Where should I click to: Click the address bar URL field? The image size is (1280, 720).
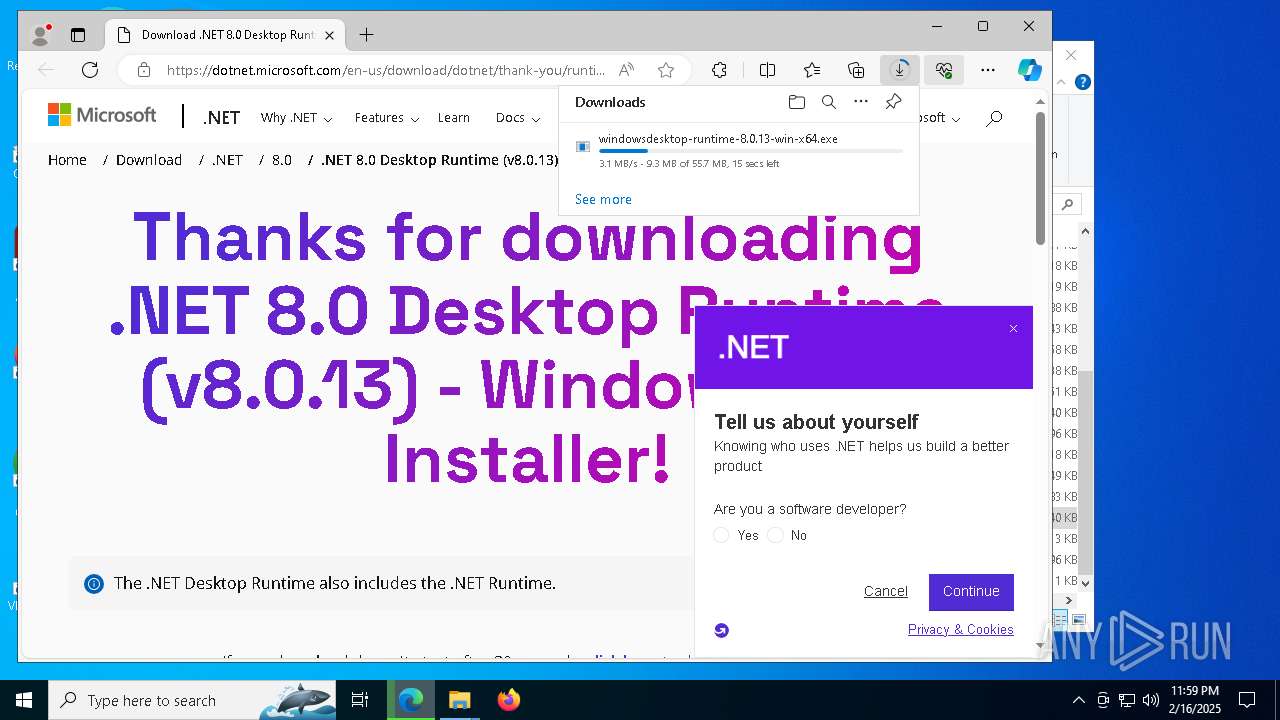[x=385, y=70]
